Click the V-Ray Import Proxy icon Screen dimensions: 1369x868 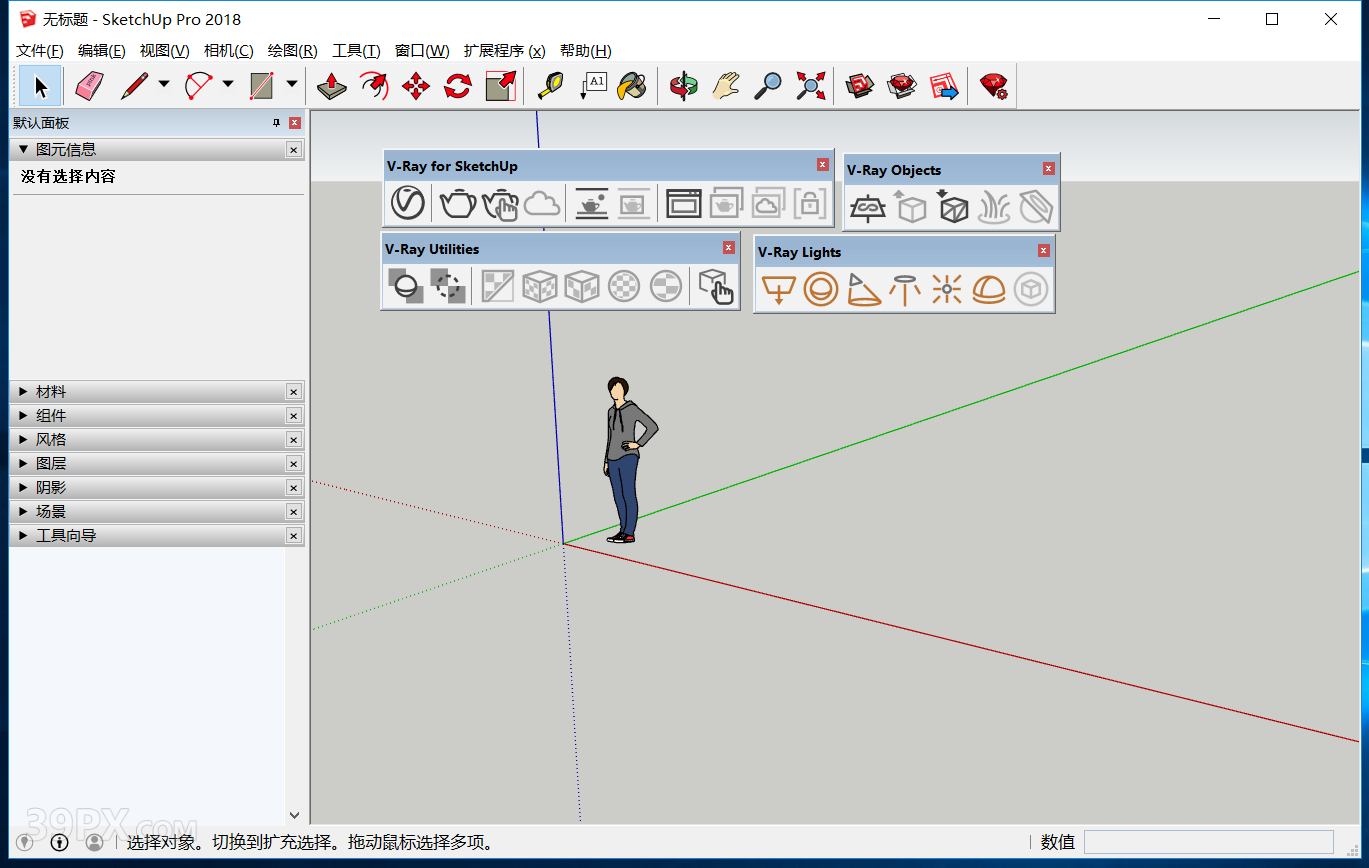tap(953, 207)
